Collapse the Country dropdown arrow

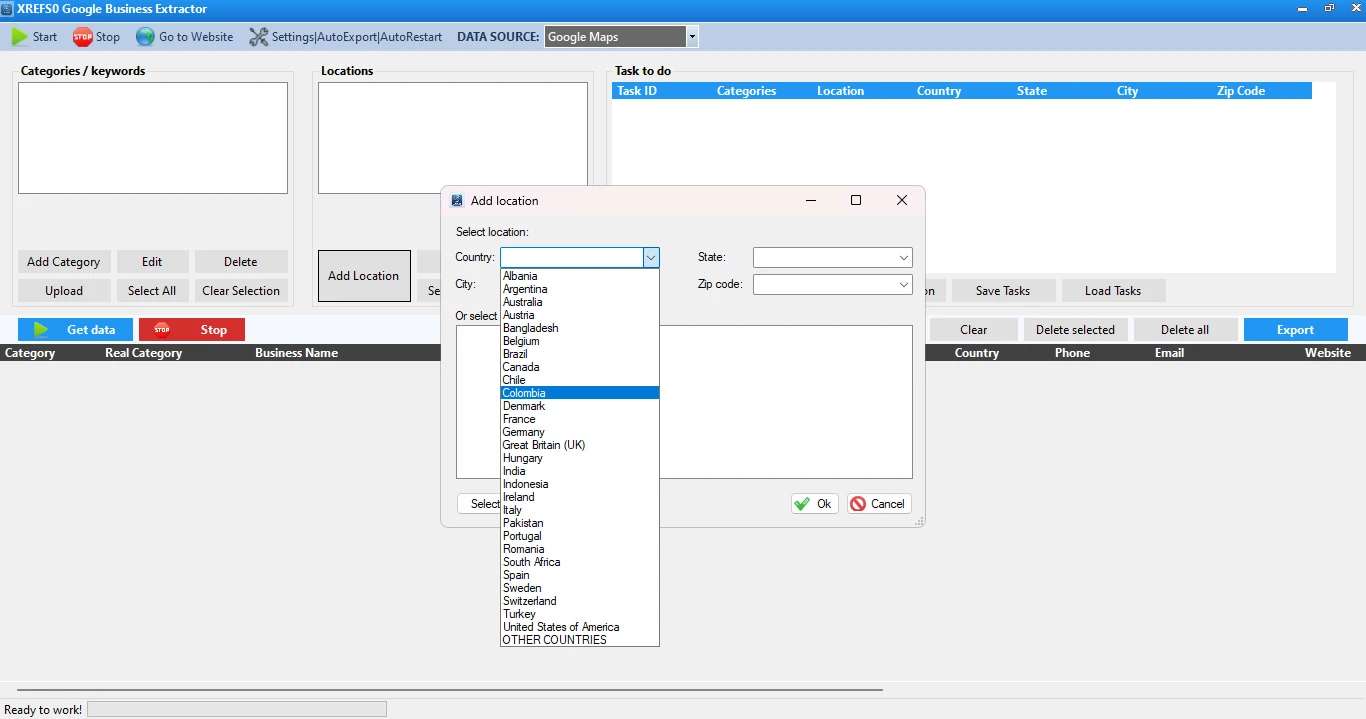[651, 258]
